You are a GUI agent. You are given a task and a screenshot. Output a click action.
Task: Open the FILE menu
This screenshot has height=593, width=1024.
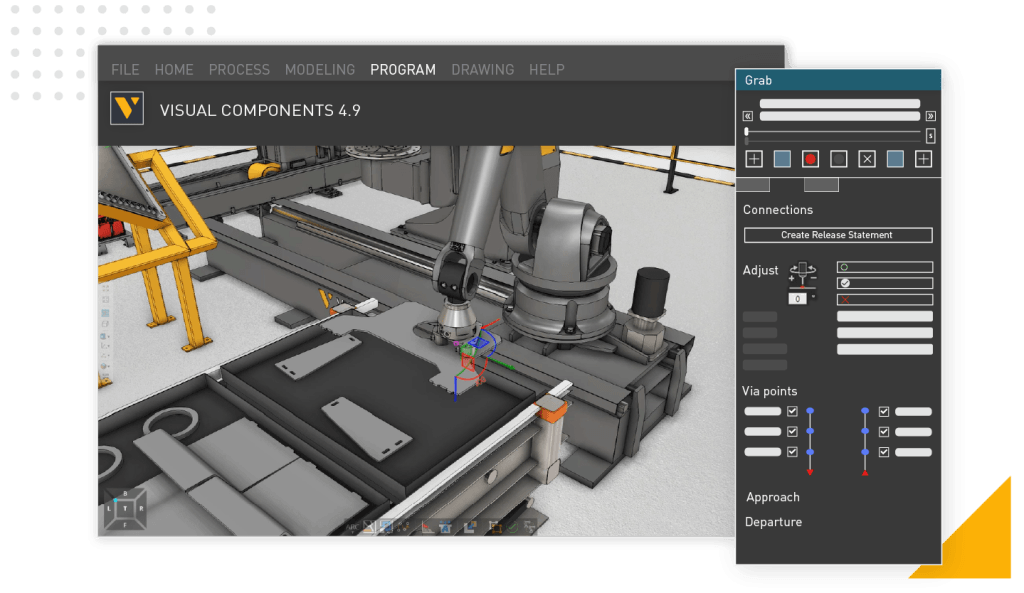coord(125,69)
